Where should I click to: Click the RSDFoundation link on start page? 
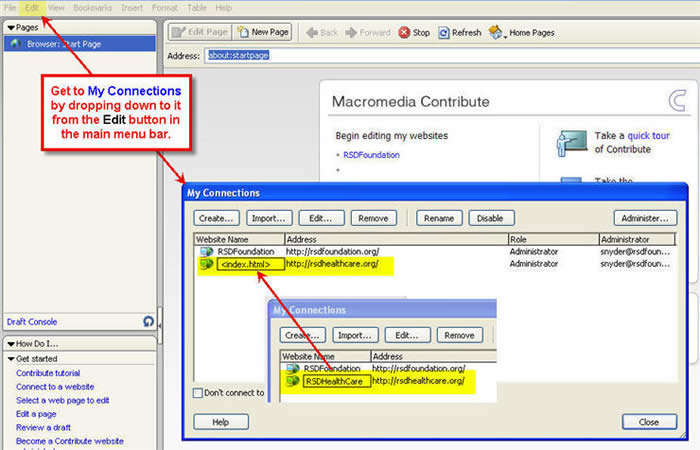tap(371, 155)
